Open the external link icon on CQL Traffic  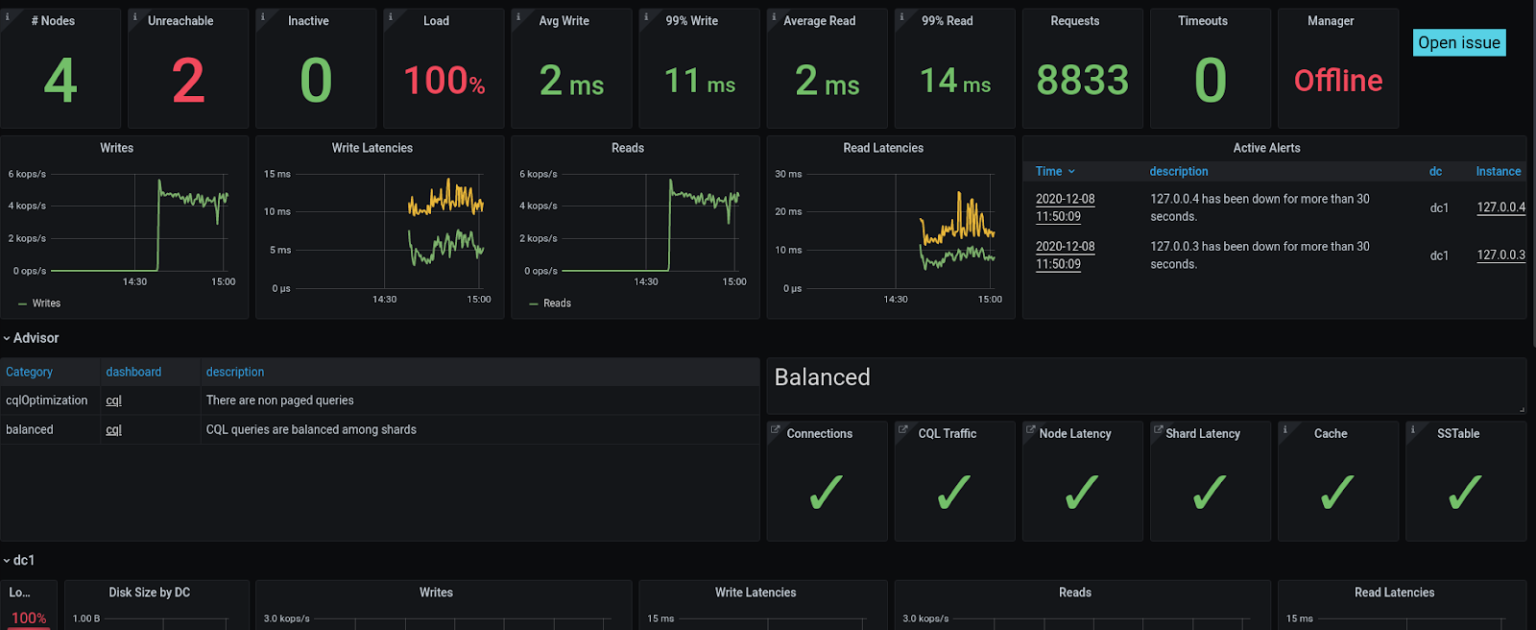click(902, 429)
